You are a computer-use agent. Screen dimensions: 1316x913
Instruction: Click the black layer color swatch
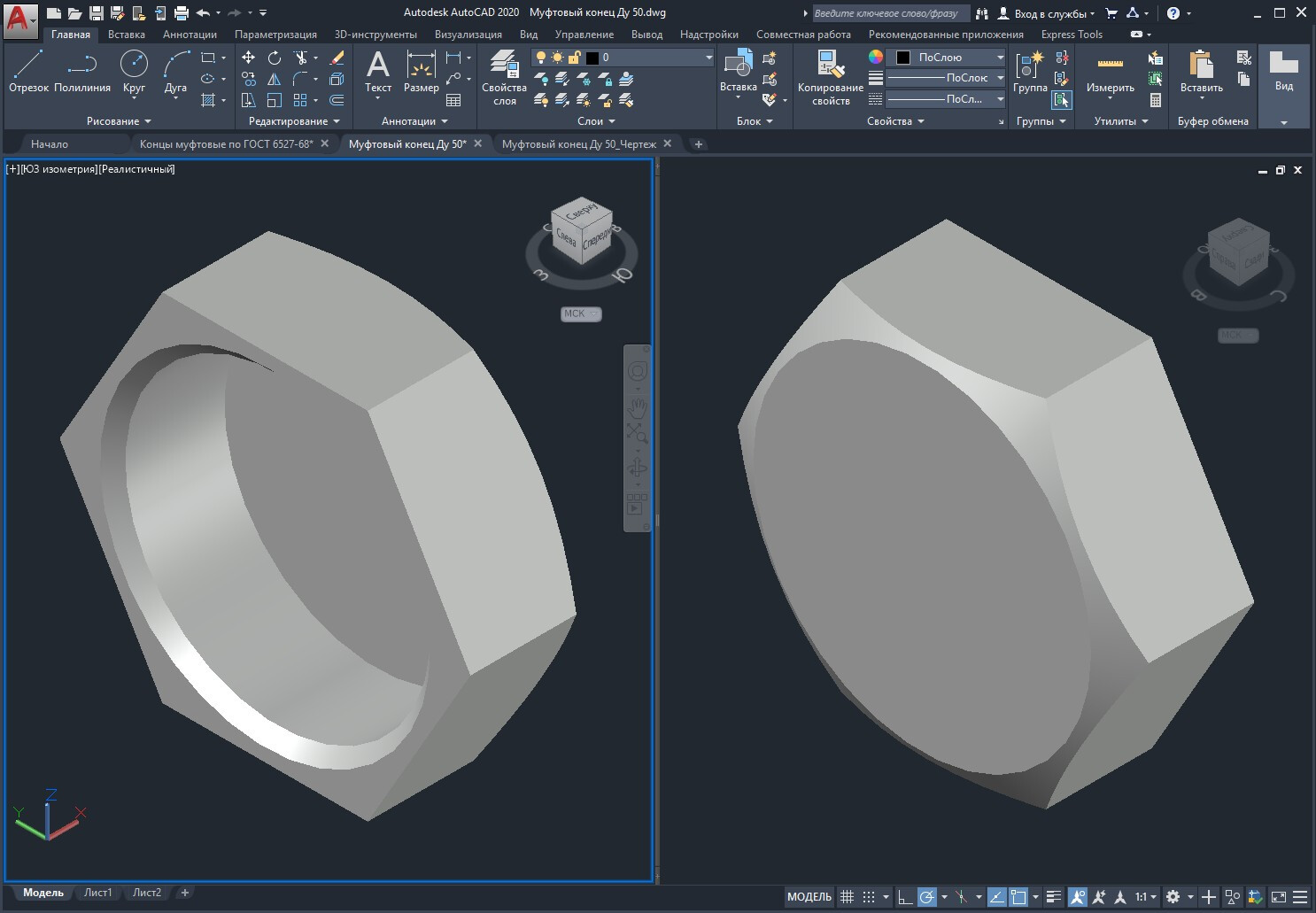(592, 58)
